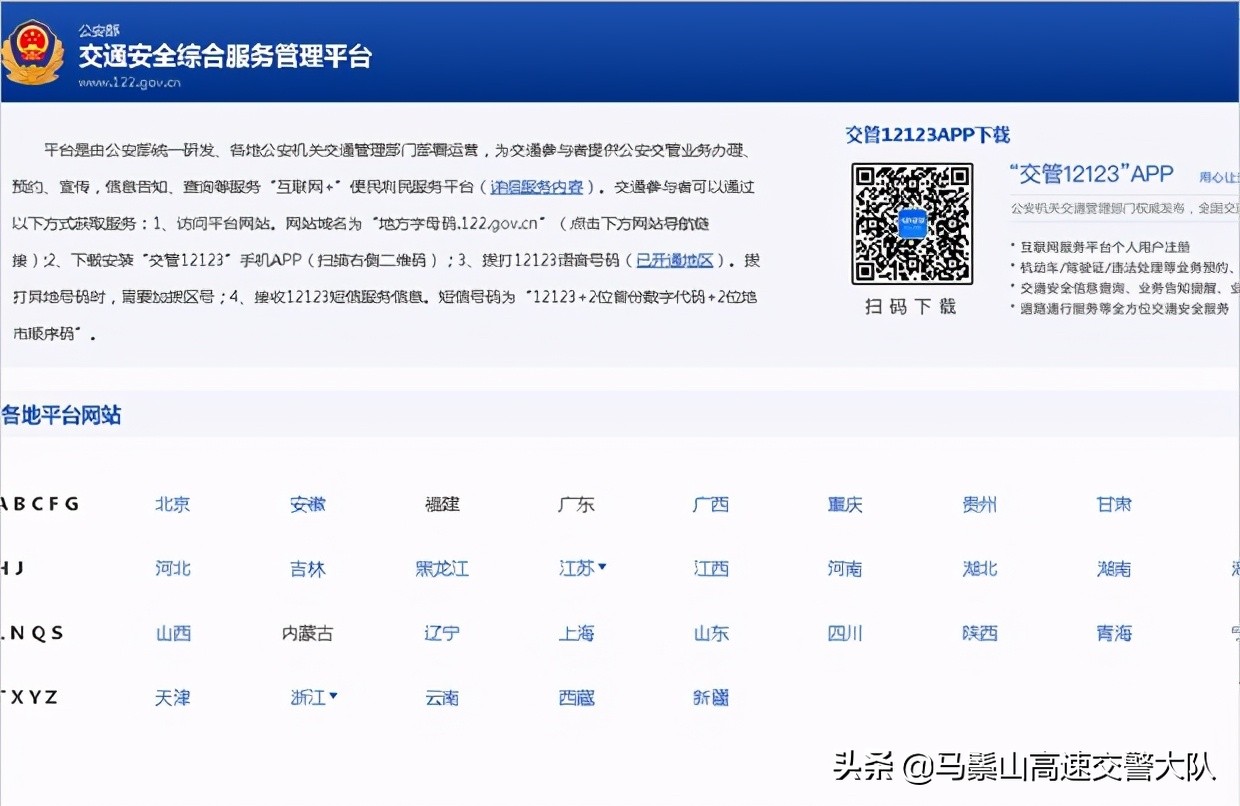Screen dimensions: 1240x806
Task: Visit the 广东 platform page
Action: pyautogui.click(x=576, y=504)
